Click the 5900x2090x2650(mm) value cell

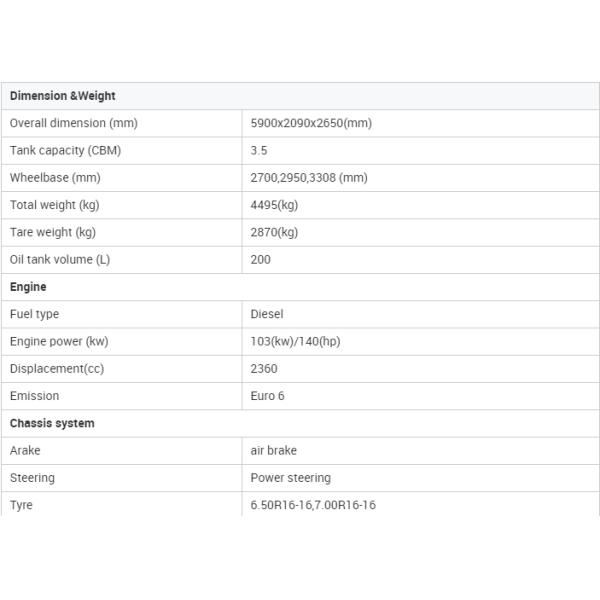311,123
